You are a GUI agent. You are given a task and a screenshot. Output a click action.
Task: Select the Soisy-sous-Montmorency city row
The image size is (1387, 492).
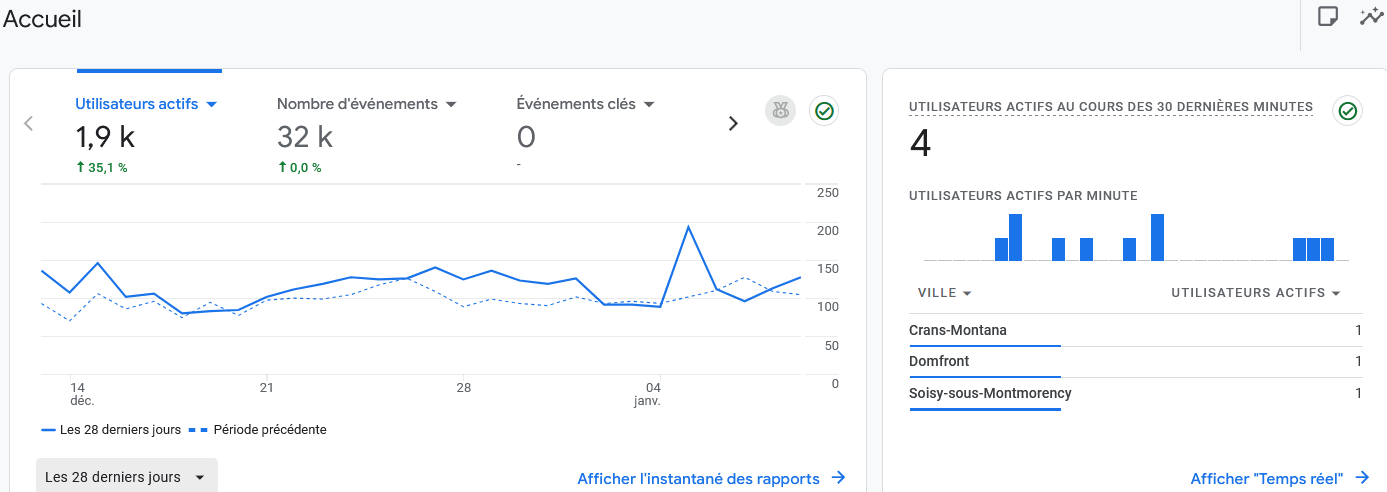click(990, 393)
